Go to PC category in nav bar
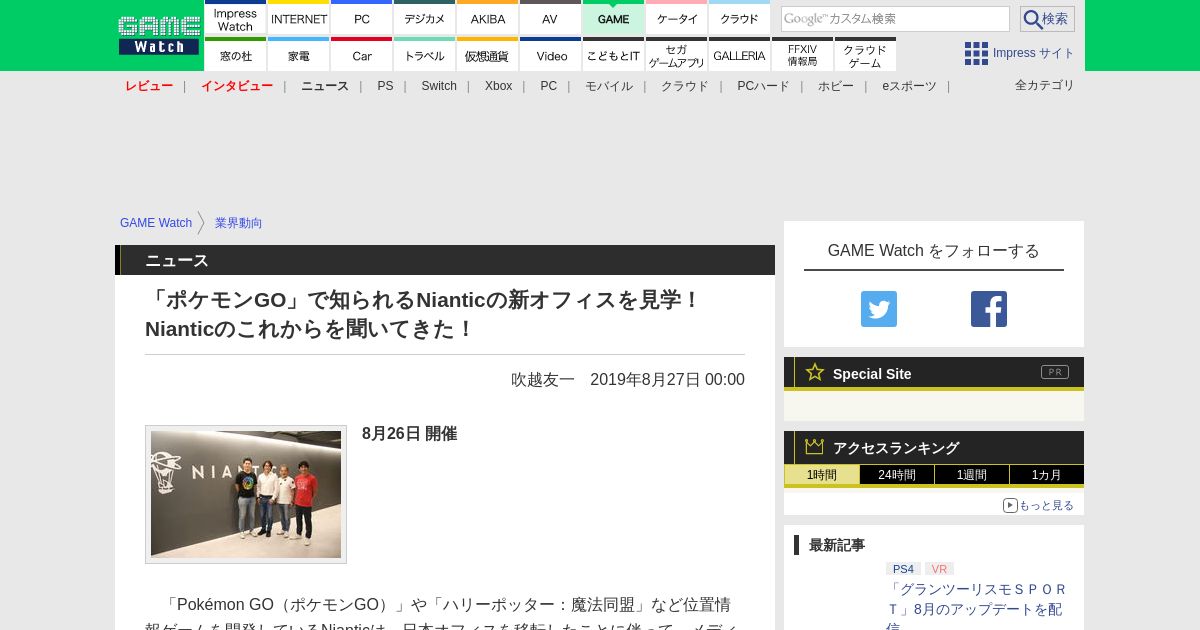 [x=548, y=86]
